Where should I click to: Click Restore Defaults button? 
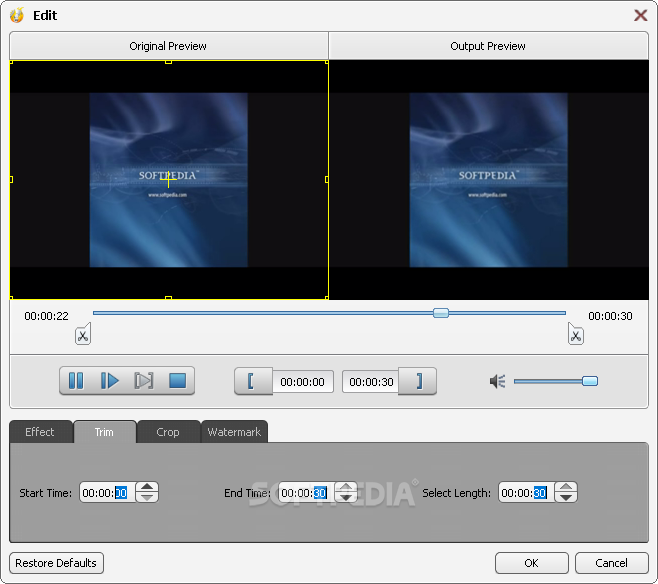56,563
